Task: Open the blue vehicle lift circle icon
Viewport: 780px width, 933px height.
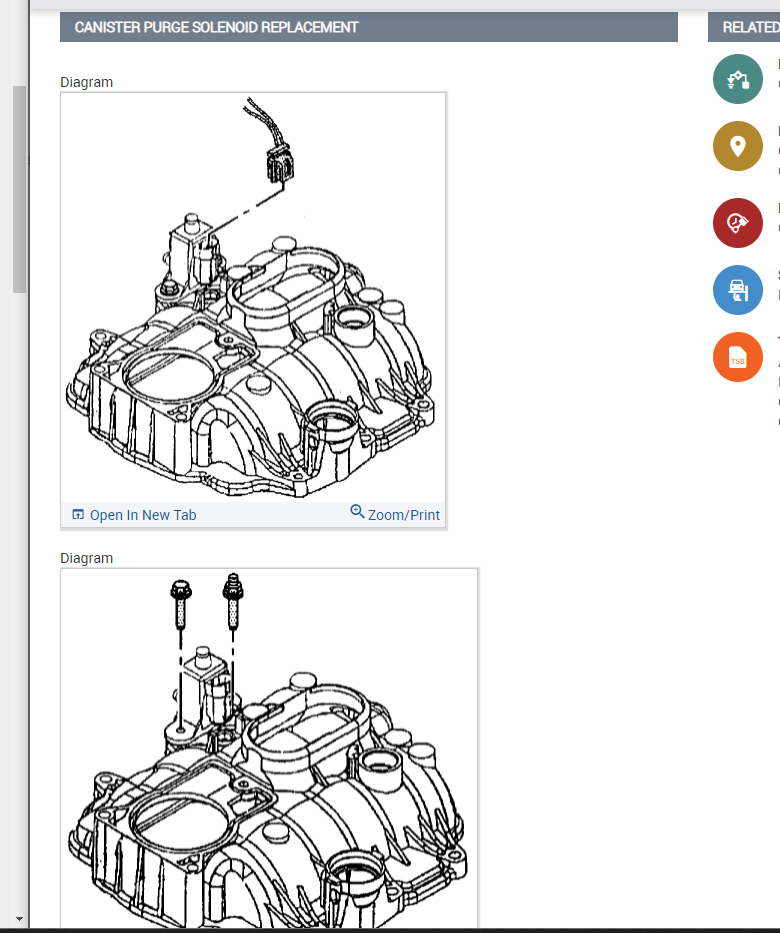Action: pos(738,290)
